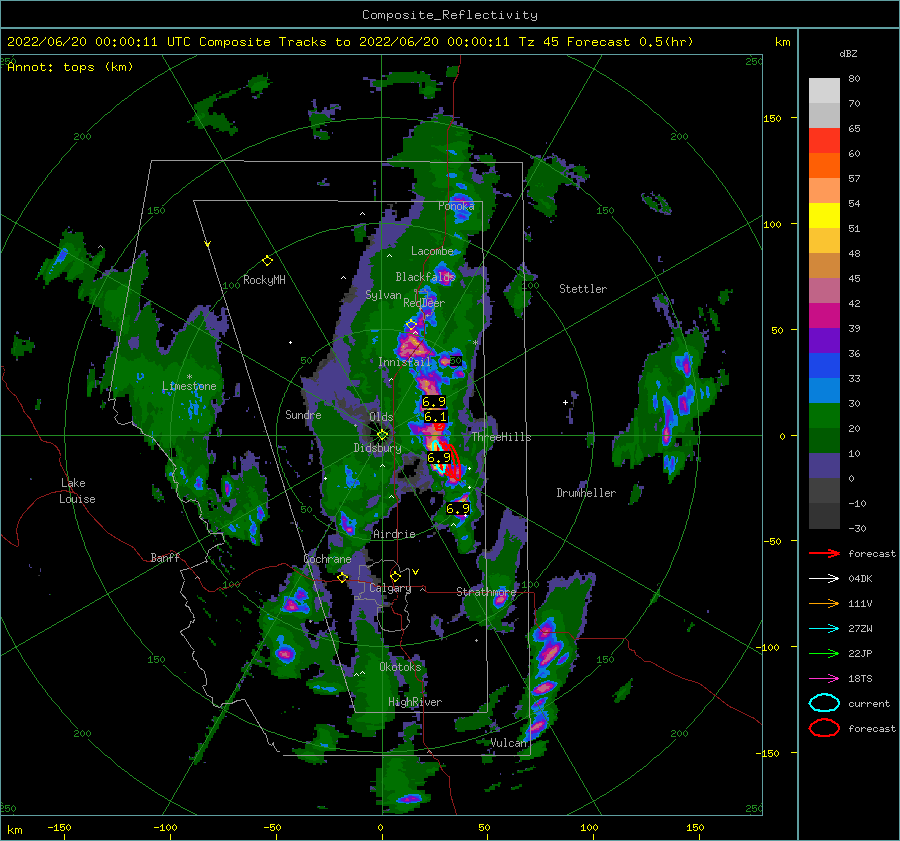This screenshot has width=900, height=841.
Task: Click the yellow diamond marker below RedDeer
Action: coord(411,325)
